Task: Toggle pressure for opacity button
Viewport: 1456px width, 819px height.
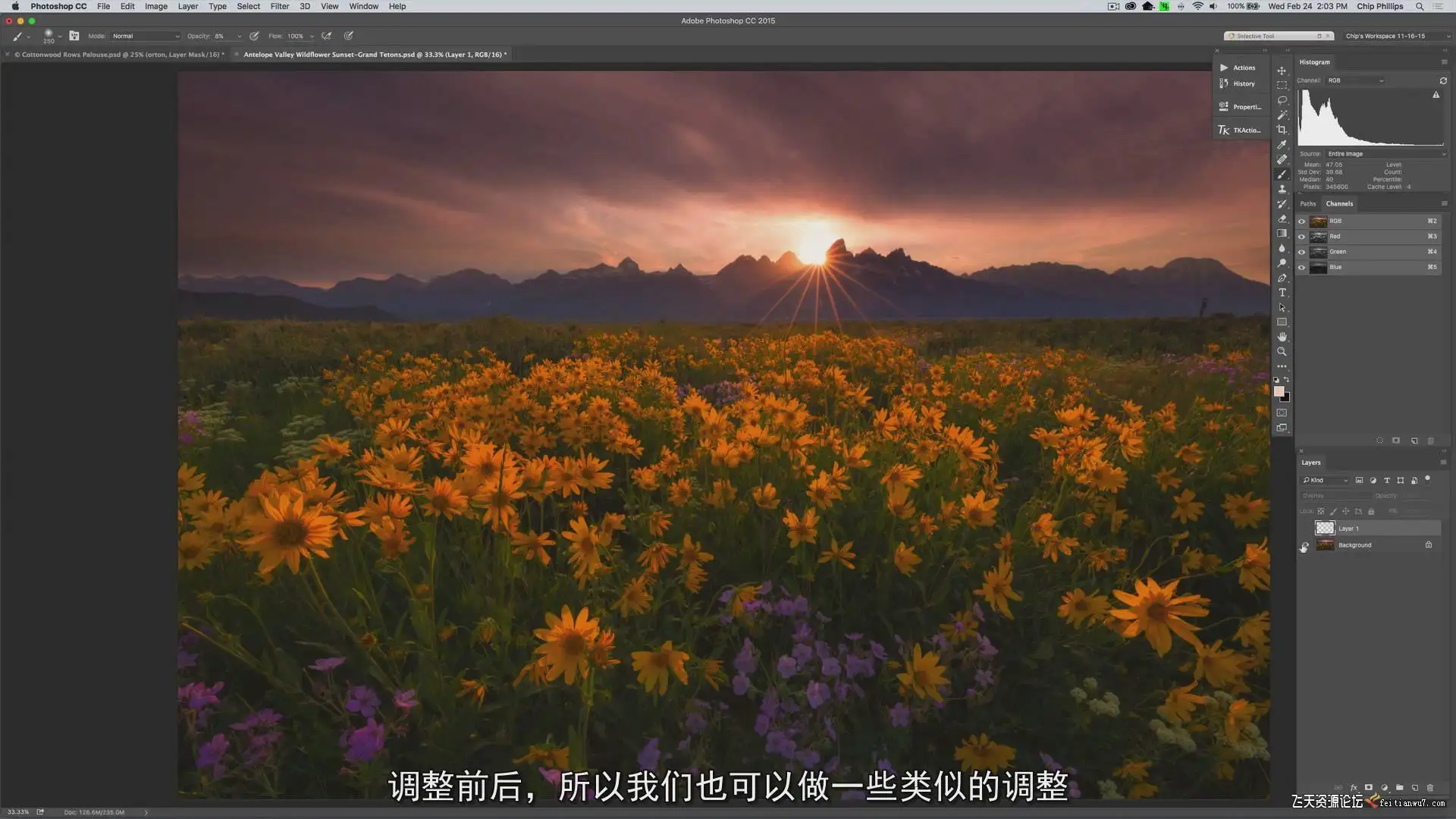Action: [x=255, y=36]
